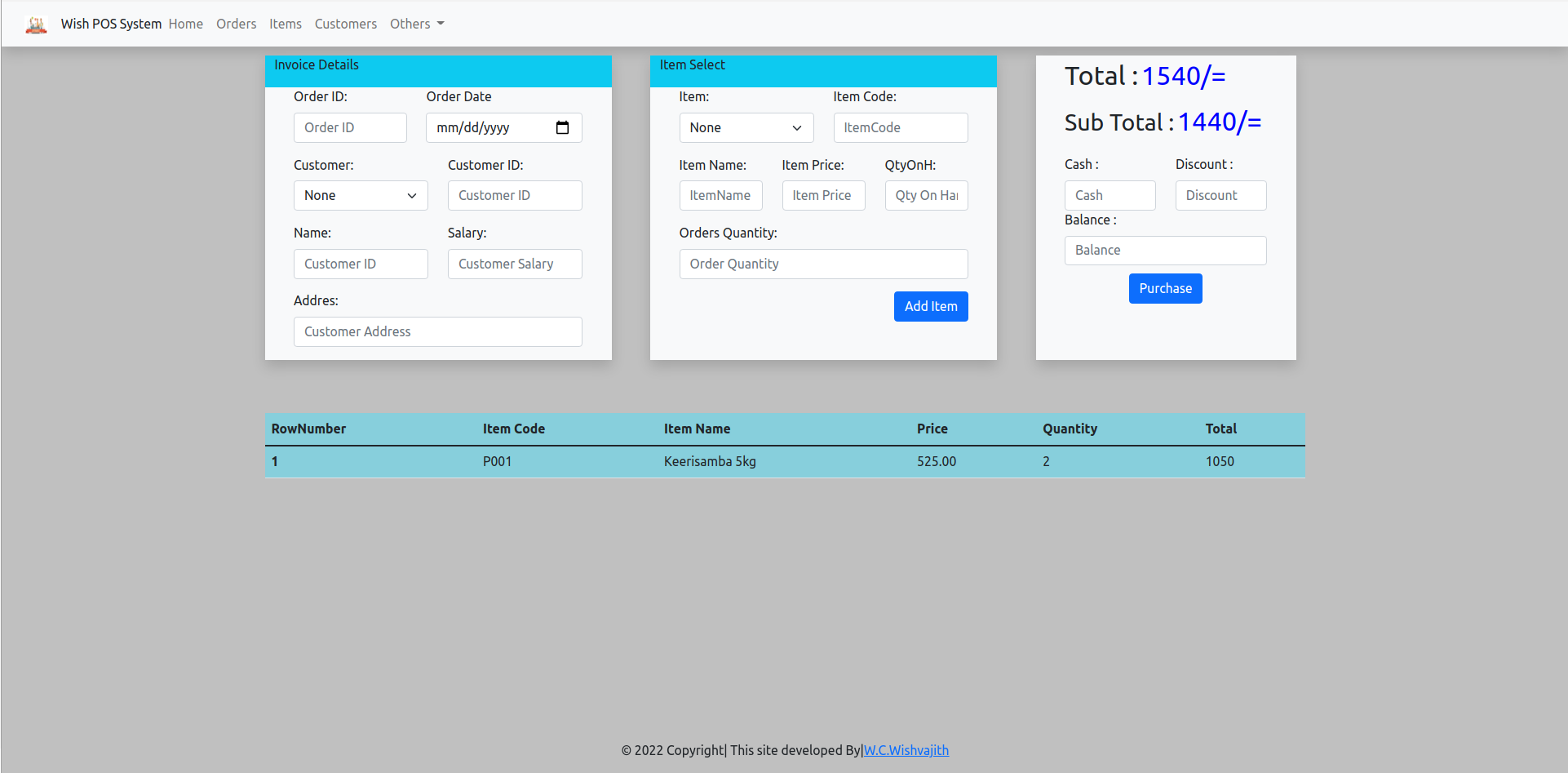Click the Discount input box

click(x=1220, y=196)
